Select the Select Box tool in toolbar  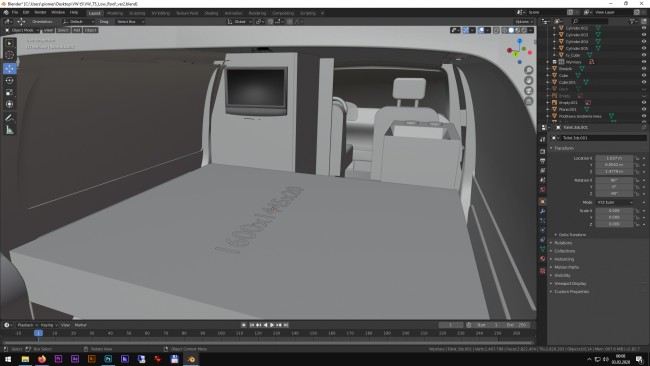(x=10, y=43)
